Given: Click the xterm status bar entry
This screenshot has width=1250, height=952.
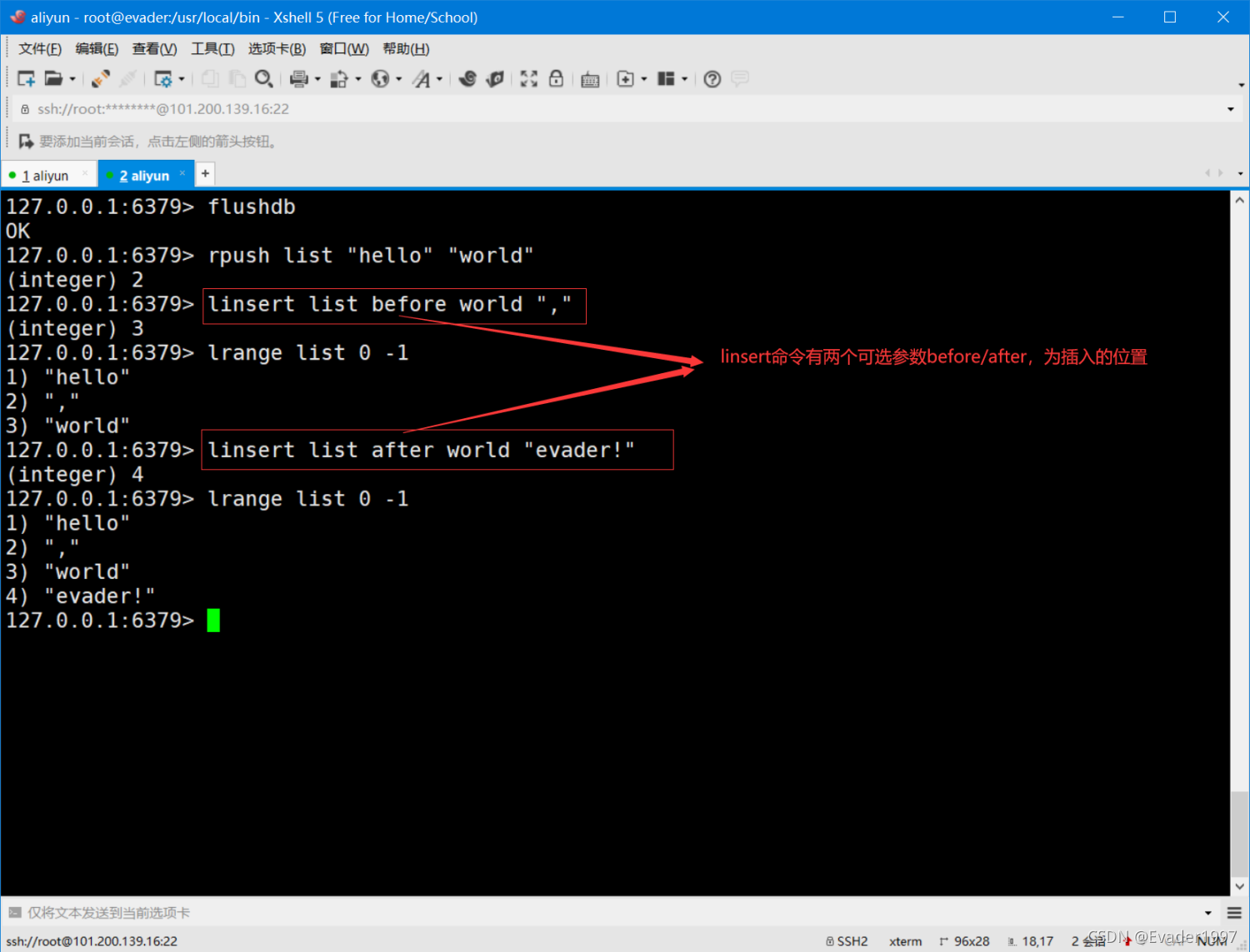Looking at the screenshot, I should (905, 941).
